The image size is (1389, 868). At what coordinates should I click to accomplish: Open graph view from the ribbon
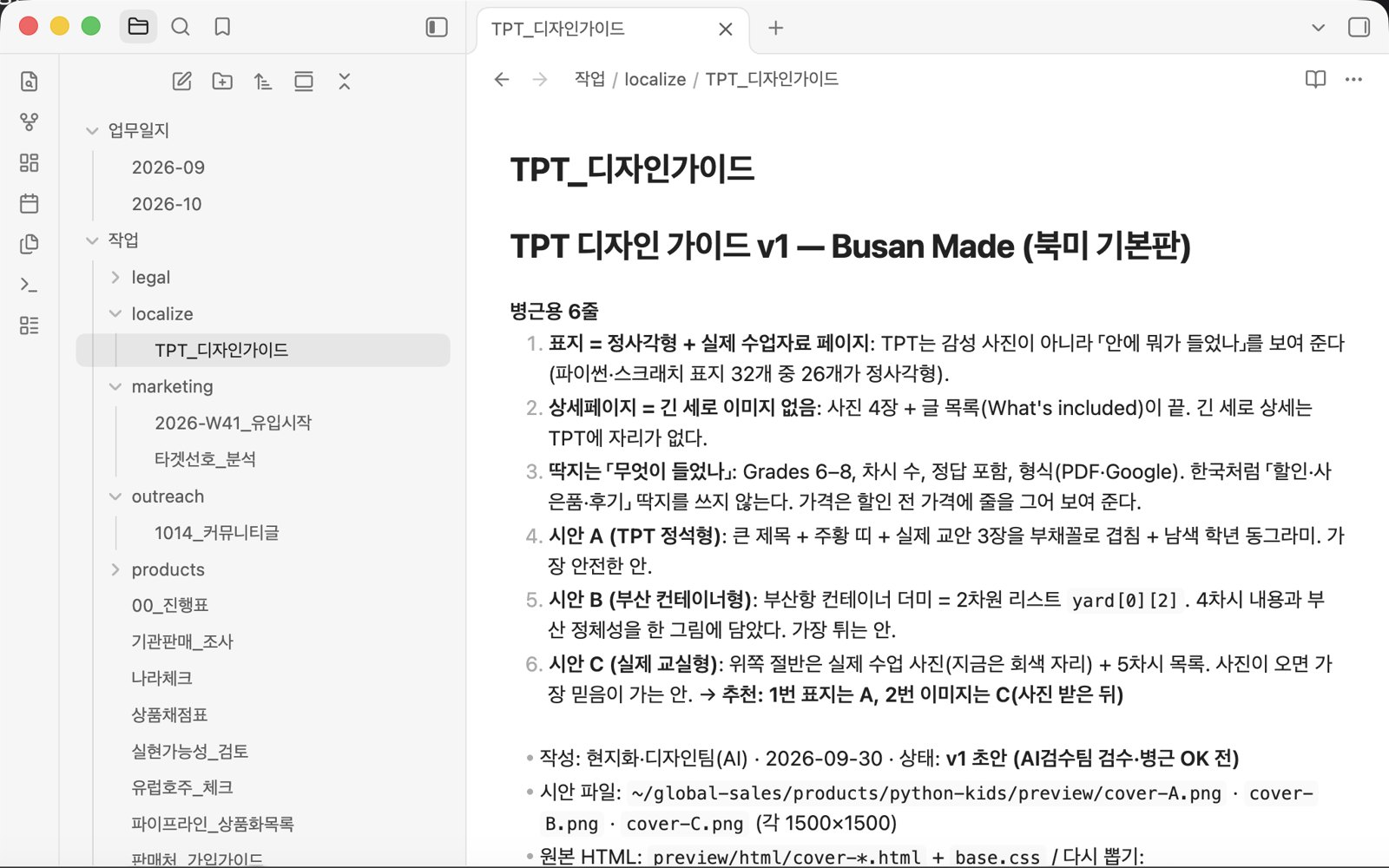tap(29, 122)
